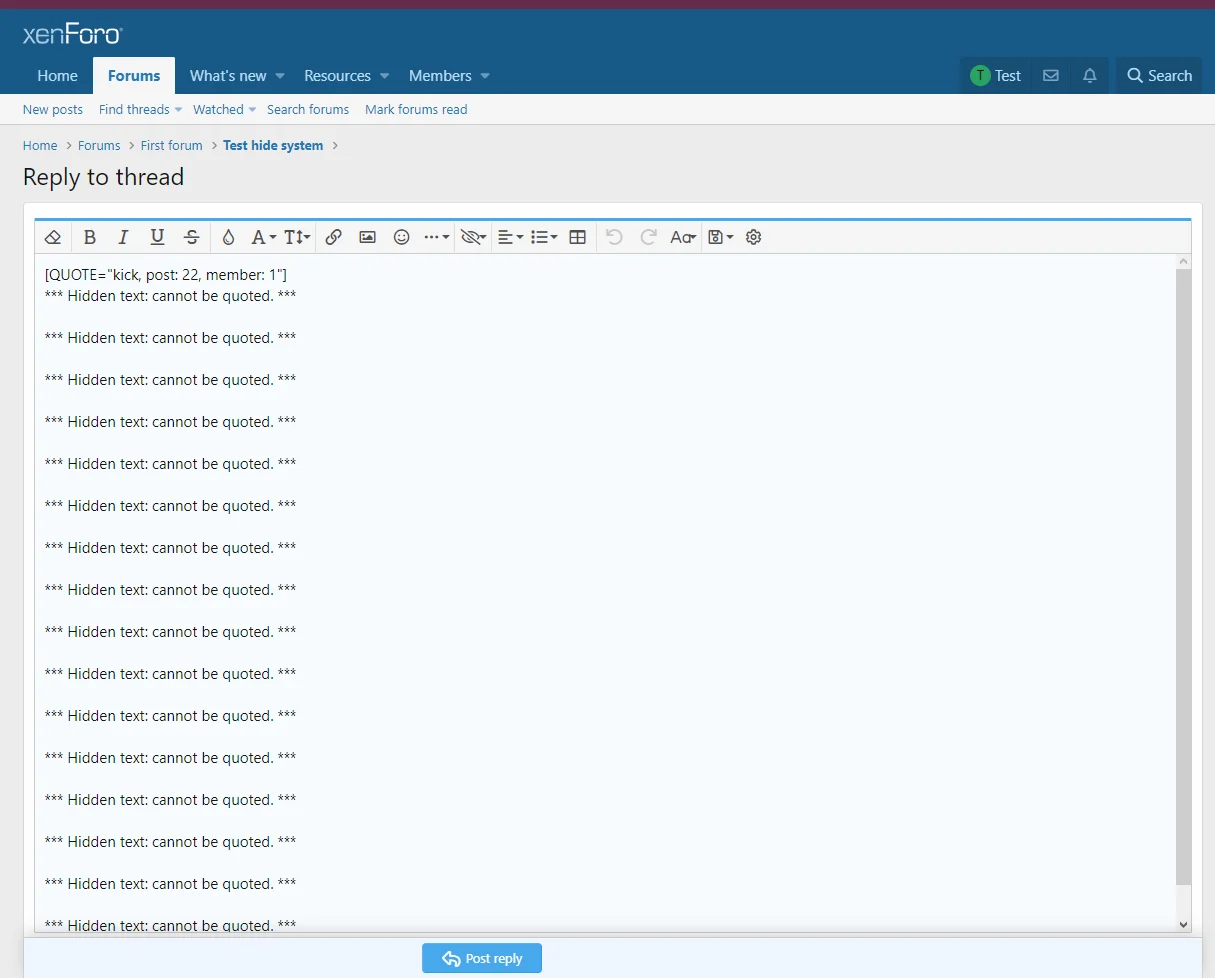Viewport: 1215px width, 978px height.
Task: Click the Post reply button
Action: click(x=481, y=958)
